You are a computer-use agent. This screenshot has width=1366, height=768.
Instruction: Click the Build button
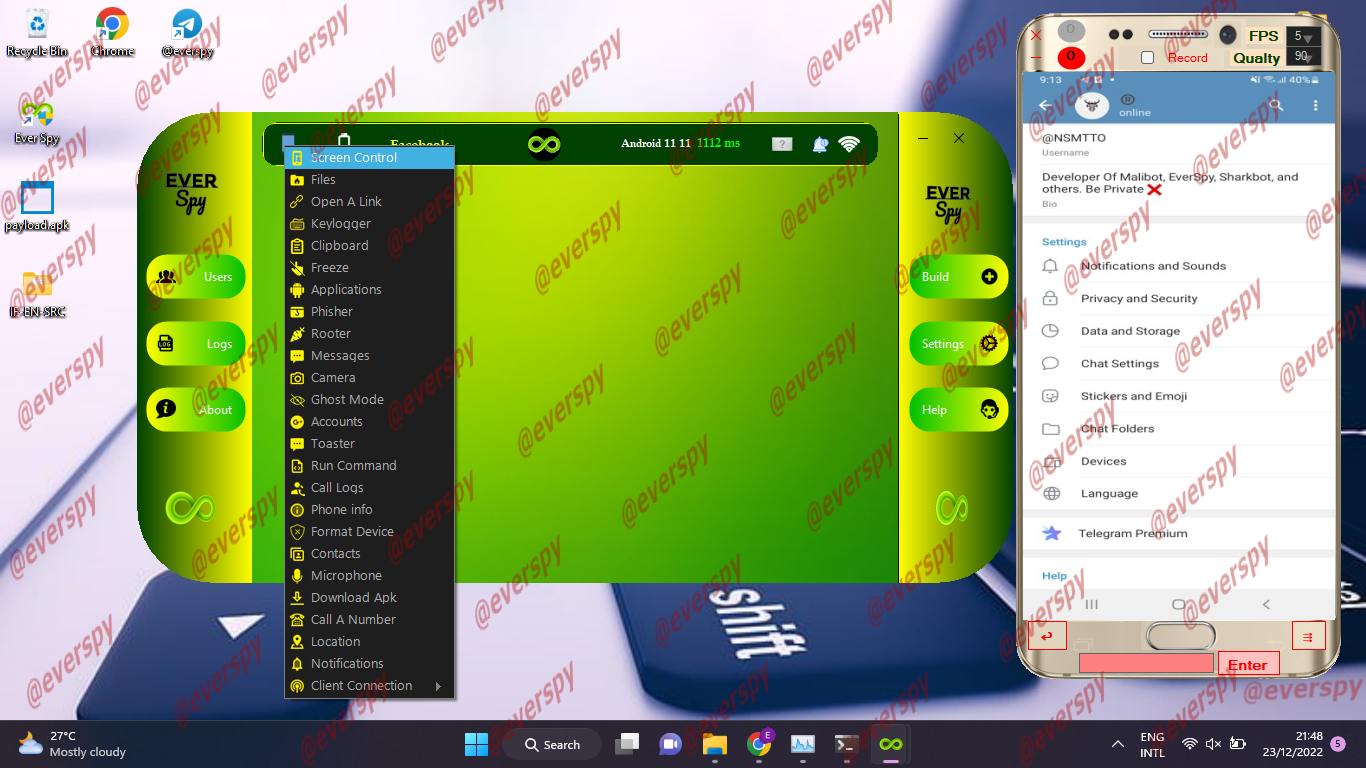tap(959, 277)
